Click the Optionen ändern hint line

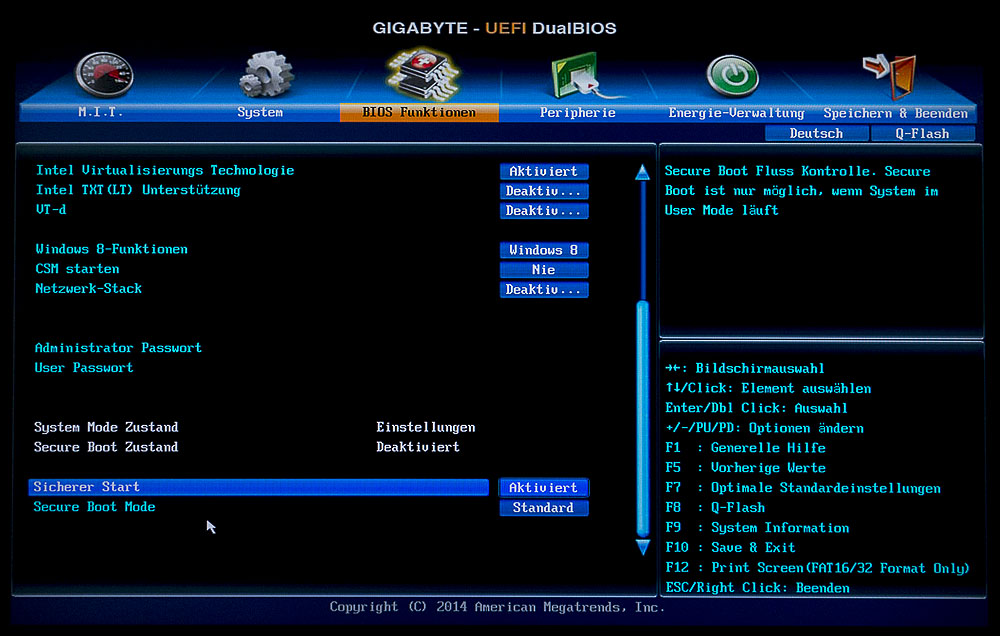[764, 428]
